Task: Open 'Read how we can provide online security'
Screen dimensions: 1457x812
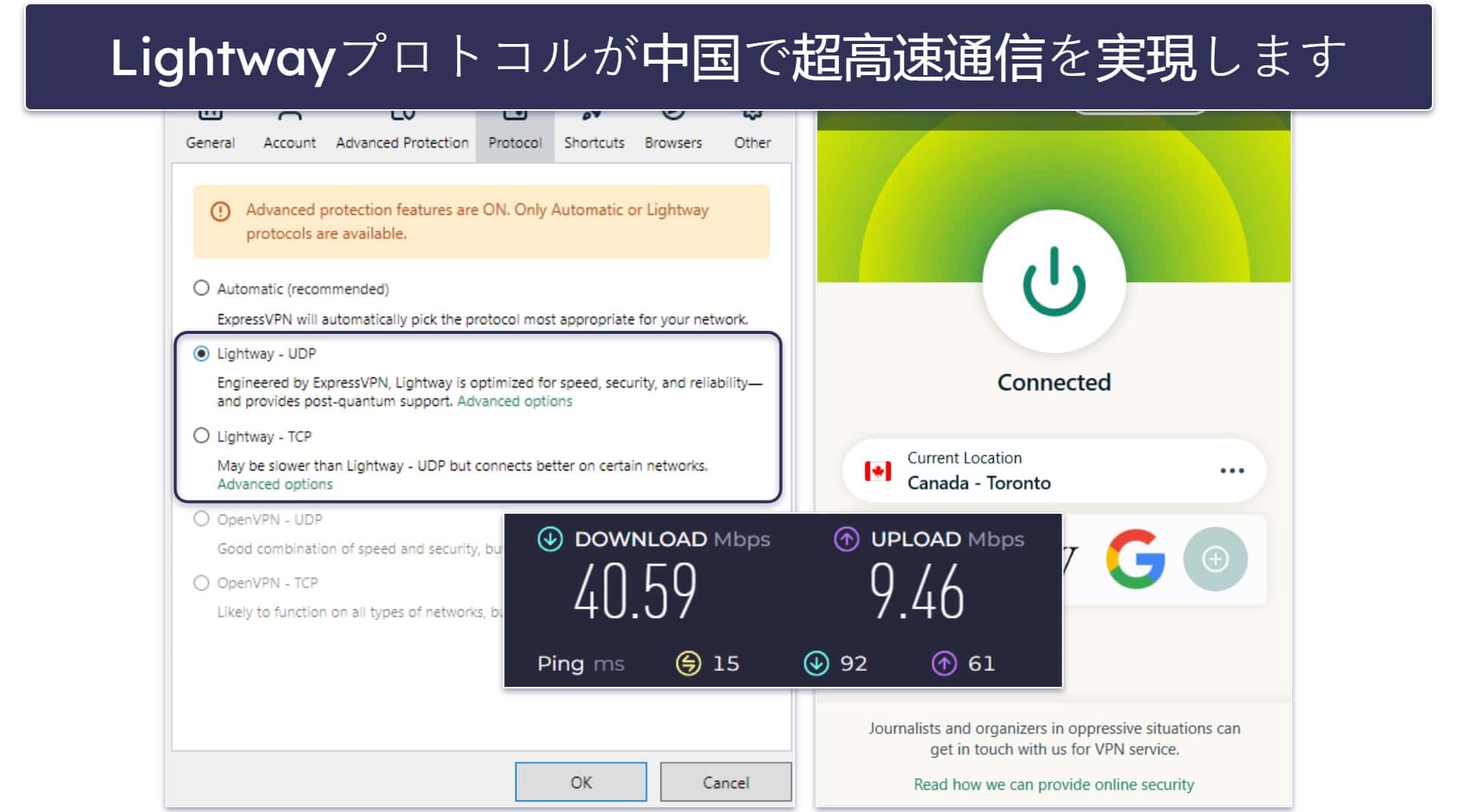Action: pyautogui.click(x=1054, y=785)
